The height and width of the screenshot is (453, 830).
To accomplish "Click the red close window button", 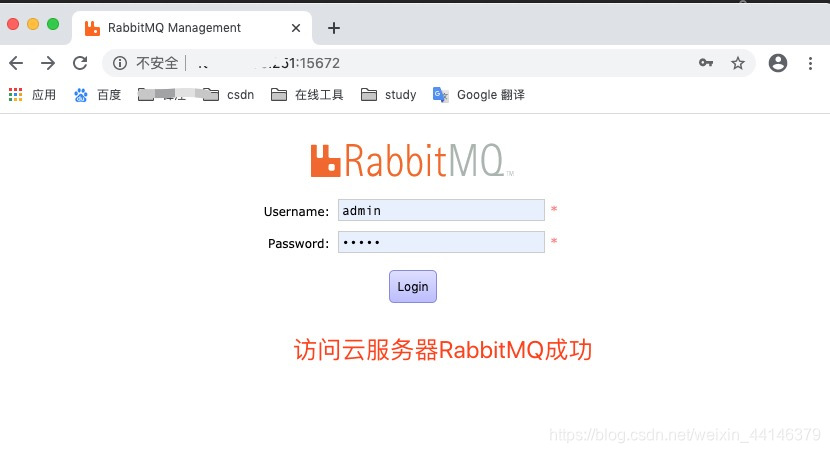I will (13, 24).
